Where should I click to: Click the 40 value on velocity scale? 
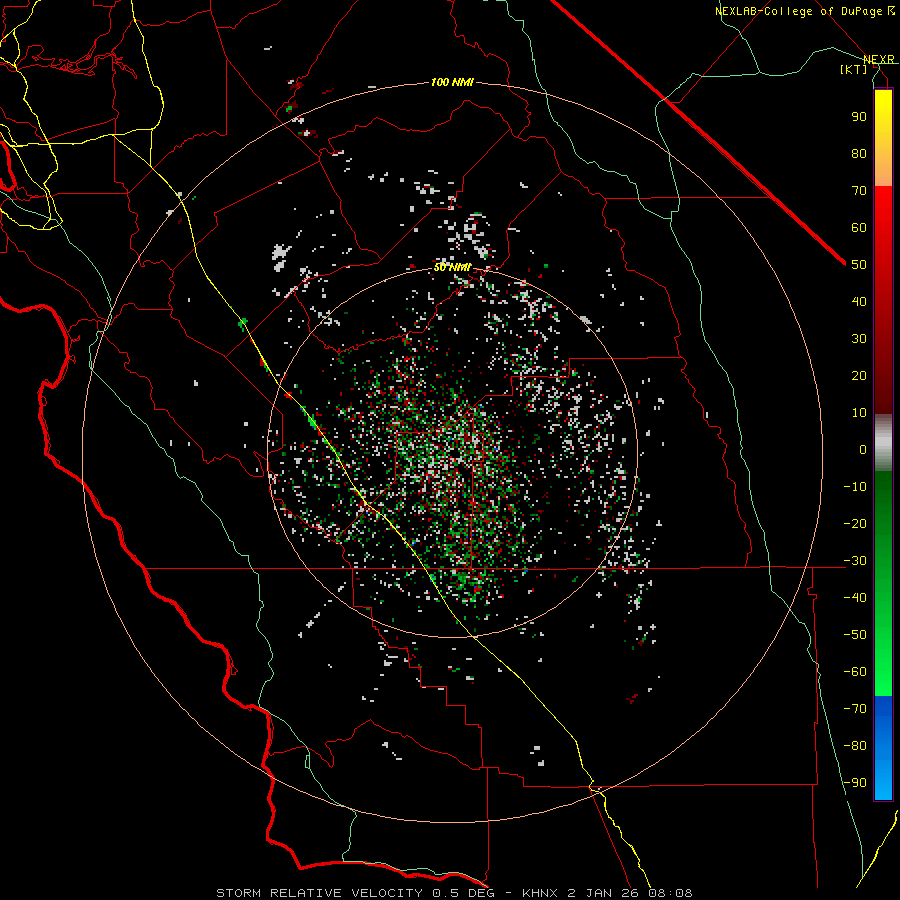859,301
